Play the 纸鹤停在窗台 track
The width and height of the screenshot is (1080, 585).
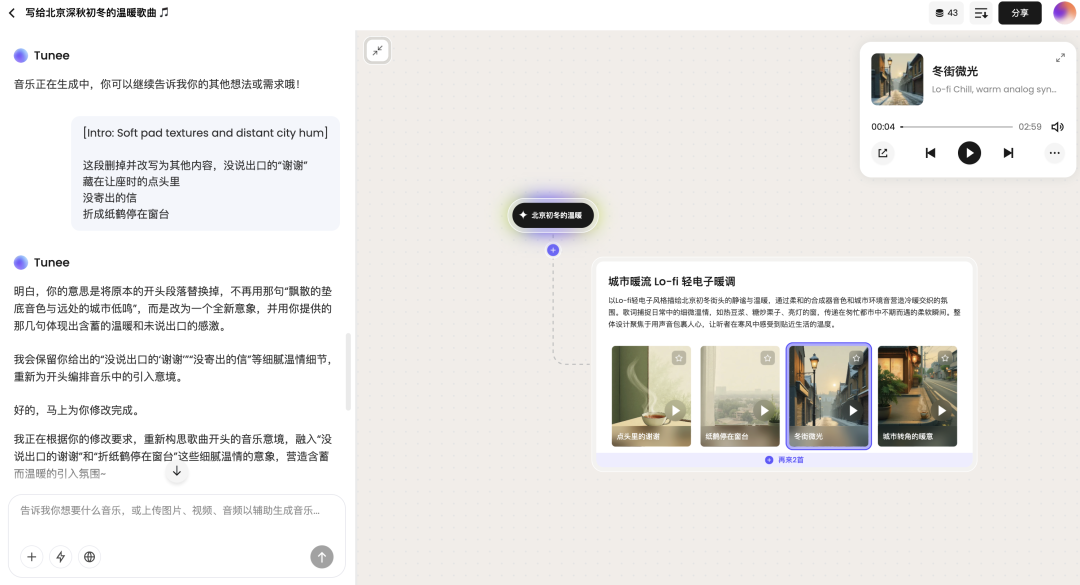764,411
